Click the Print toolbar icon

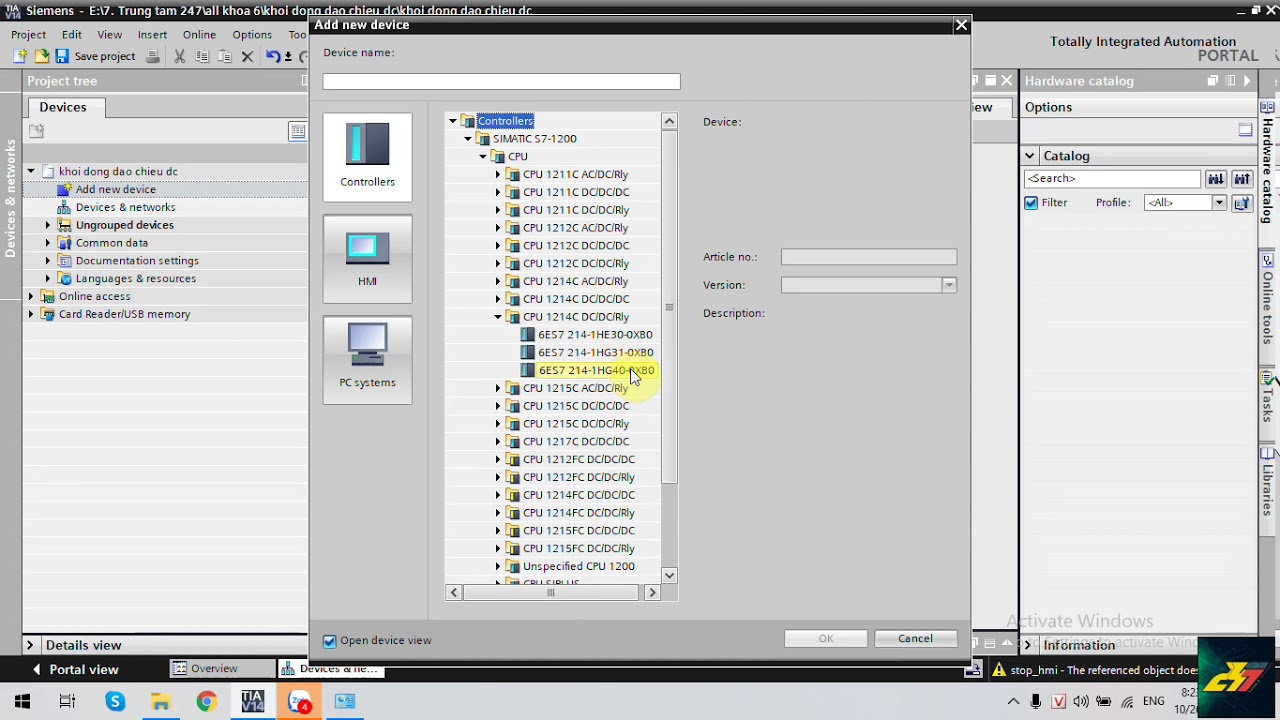(152, 57)
